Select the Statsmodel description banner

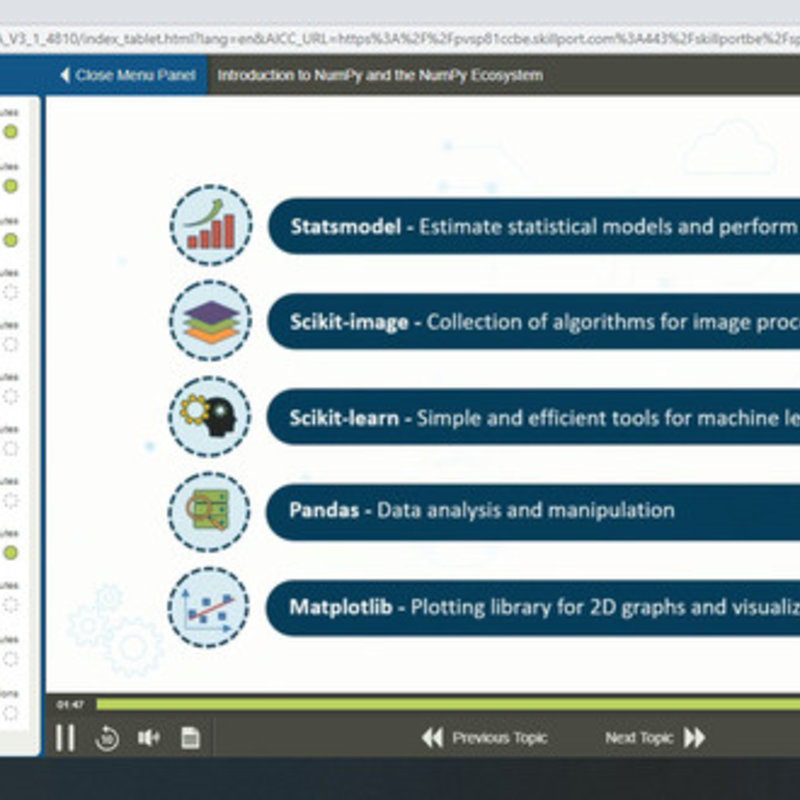[534, 226]
